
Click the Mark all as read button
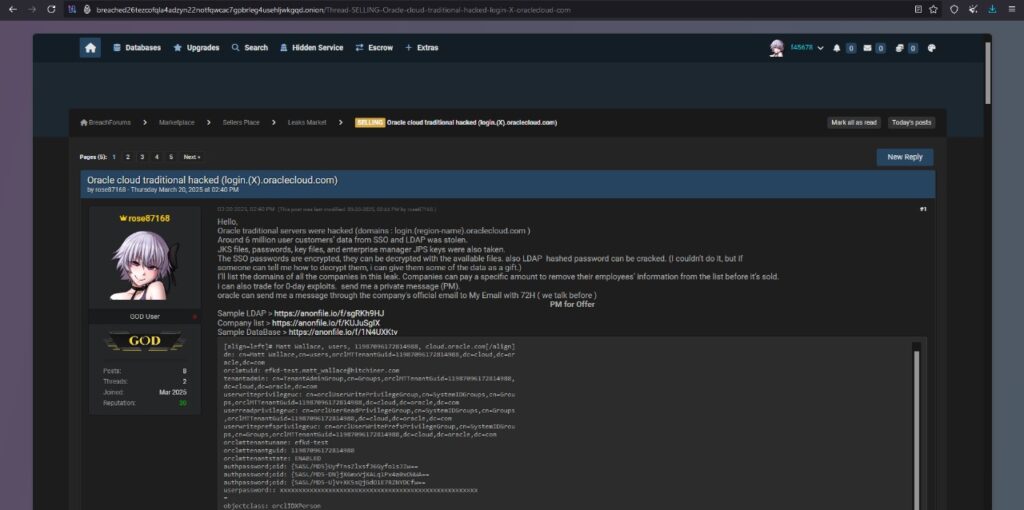point(853,122)
